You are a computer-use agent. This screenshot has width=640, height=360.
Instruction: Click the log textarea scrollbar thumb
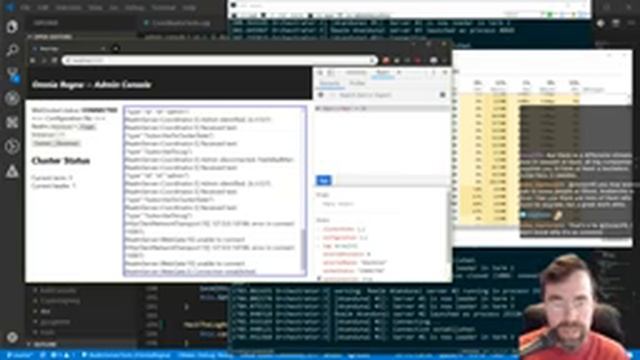303,249
